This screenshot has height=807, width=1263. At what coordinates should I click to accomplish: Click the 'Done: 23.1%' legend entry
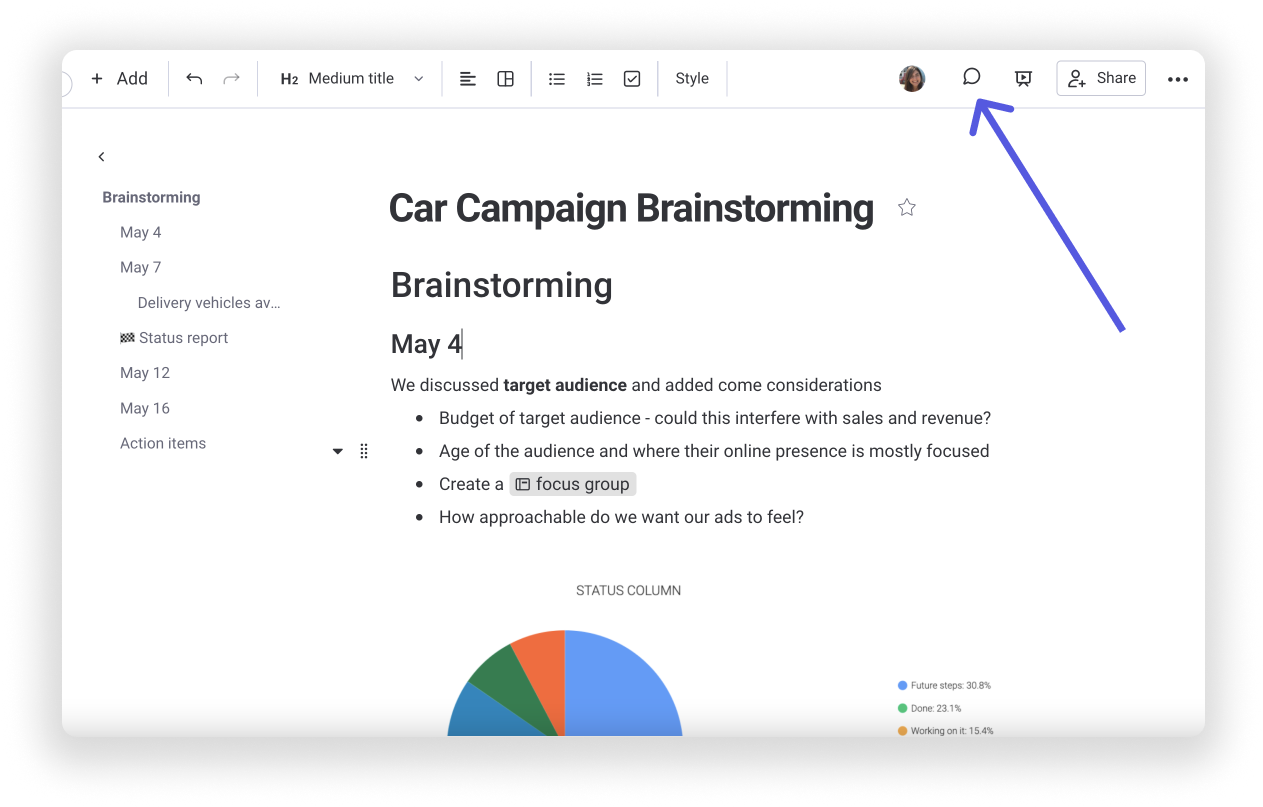click(x=929, y=708)
